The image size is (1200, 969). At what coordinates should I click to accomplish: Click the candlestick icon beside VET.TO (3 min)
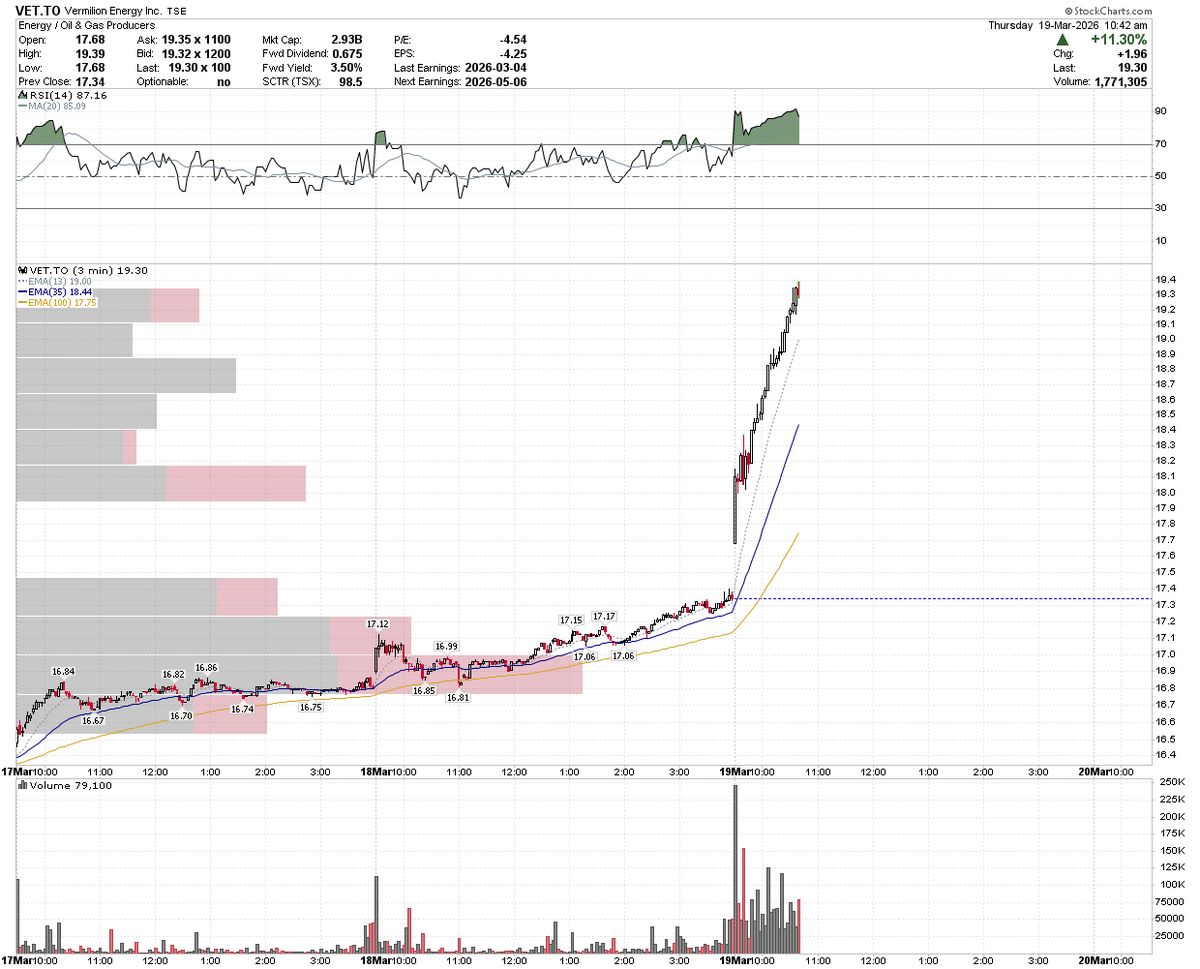click(23, 270)
